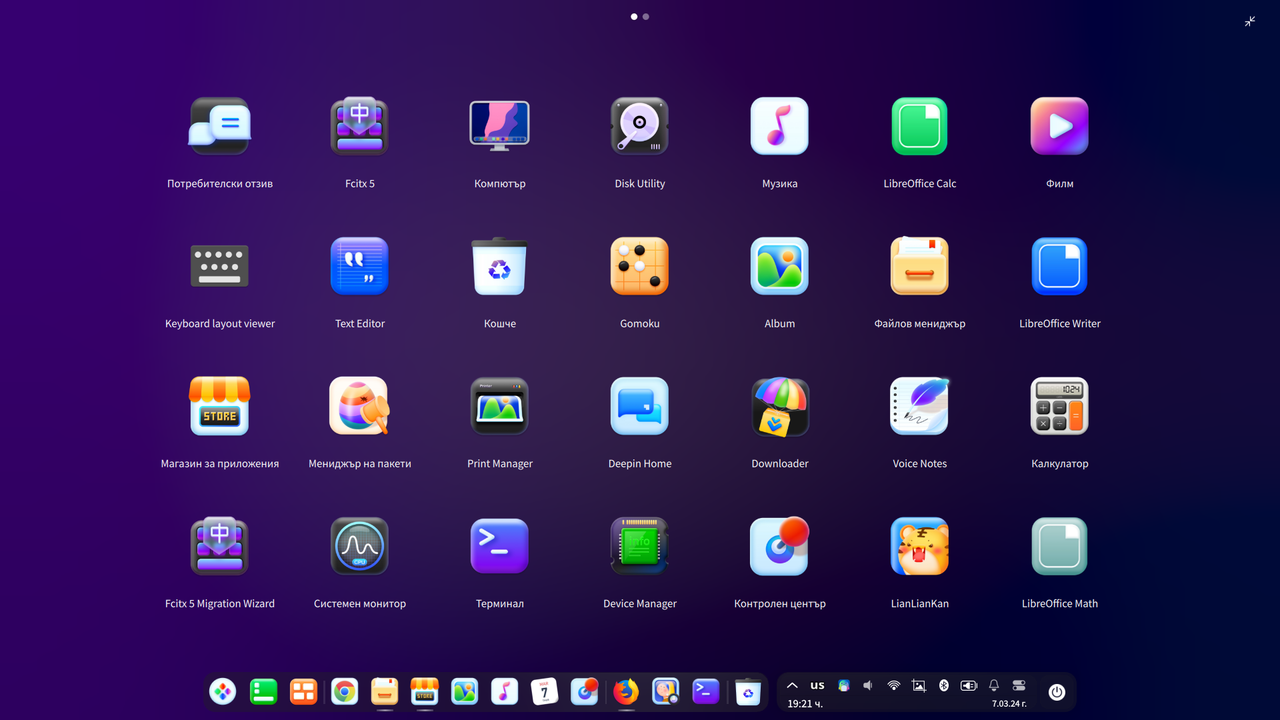Open the Филм video player
The height and width of the screenshot is (720, 1280).
[1060, 126]
